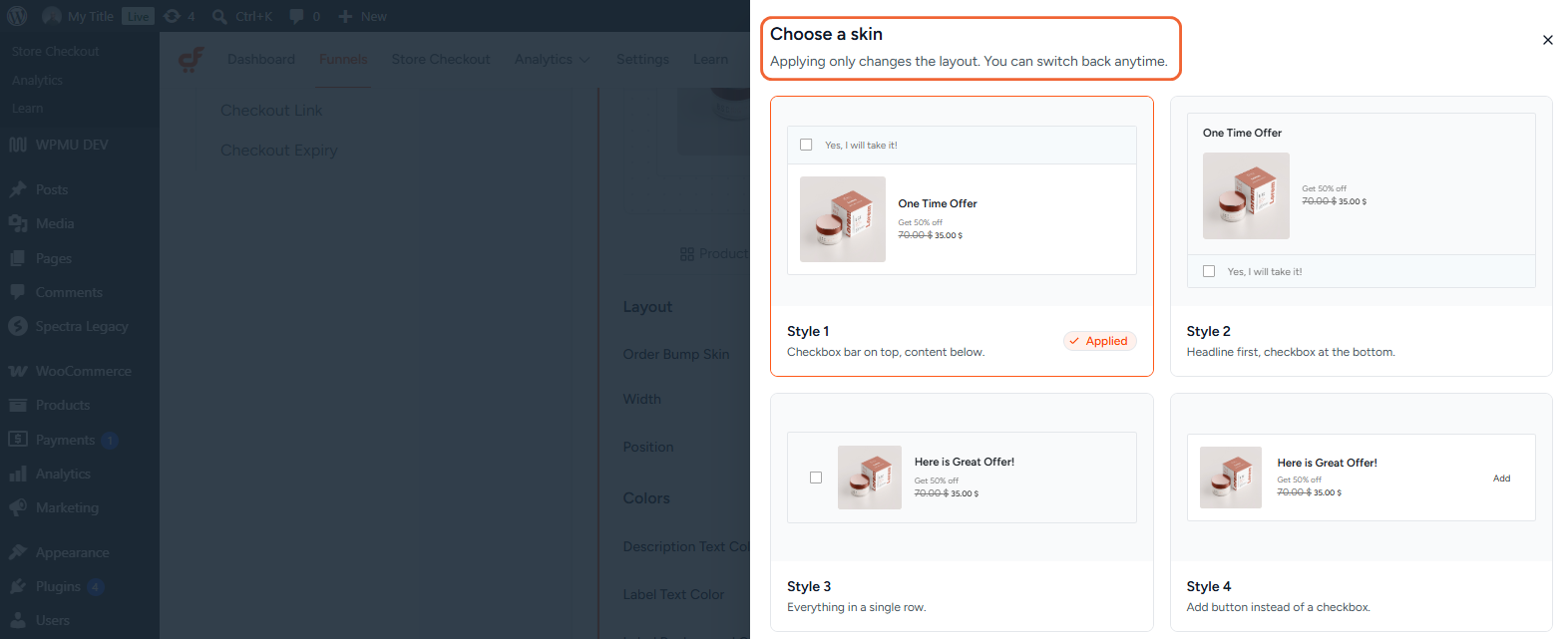Select the Style 4 skin card title

(x=1209, y=586)
